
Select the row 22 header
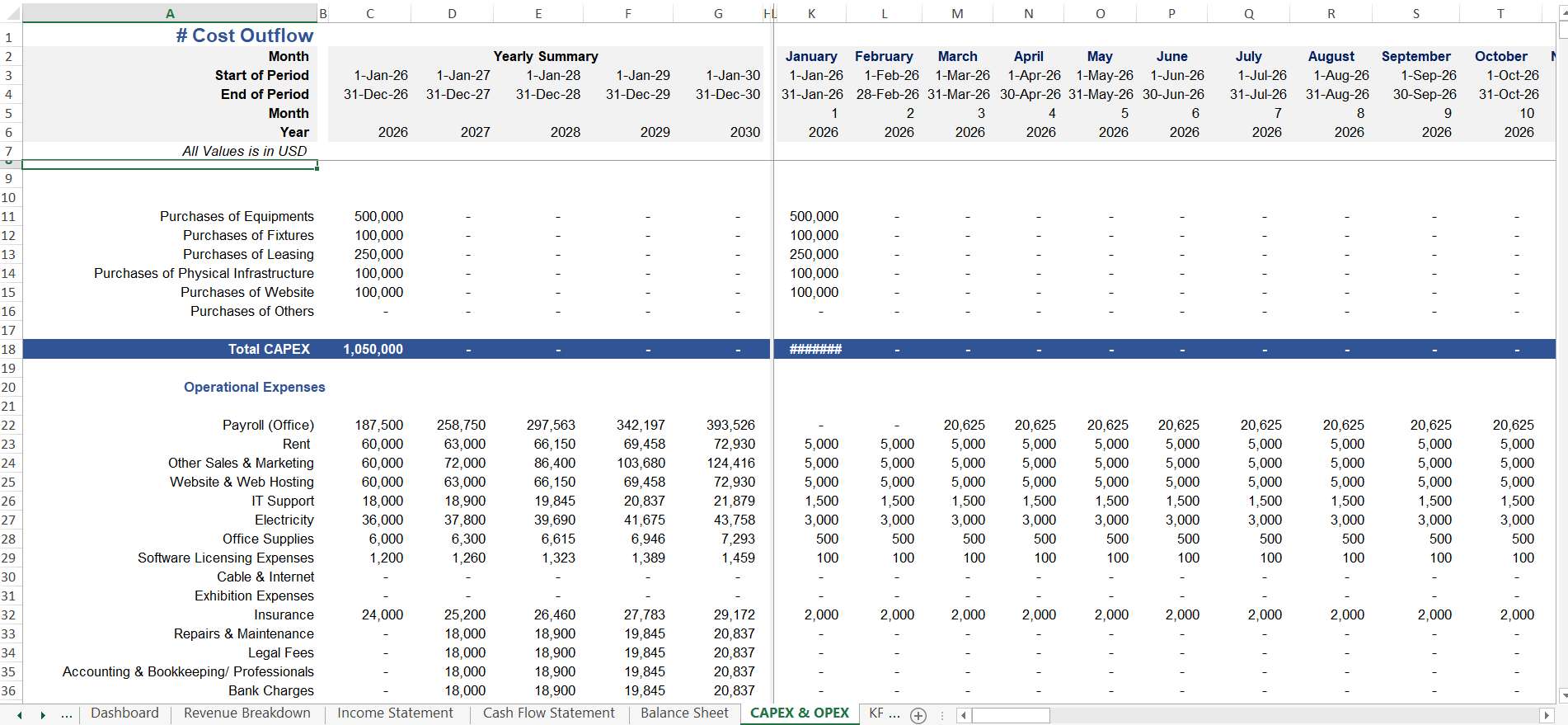click(x=9, y=426)
